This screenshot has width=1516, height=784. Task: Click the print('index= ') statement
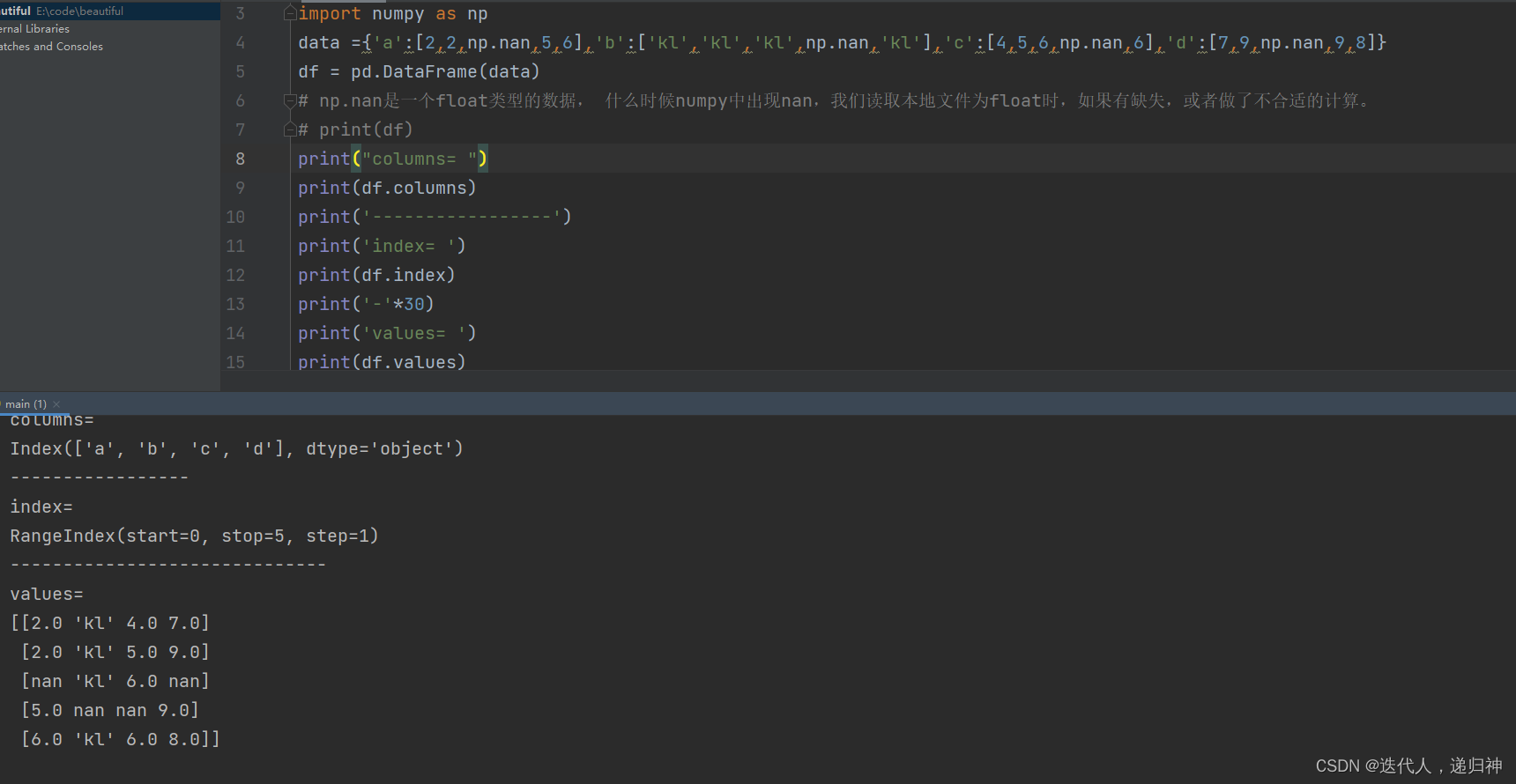pyautogui.click(x=382, y=246)
